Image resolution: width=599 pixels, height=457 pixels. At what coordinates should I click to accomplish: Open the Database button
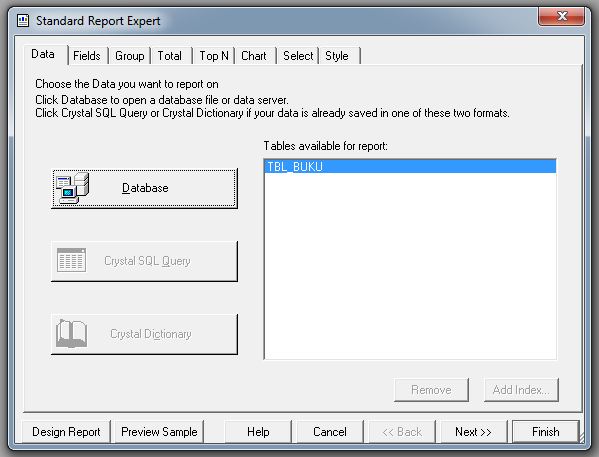pos(144,188)
